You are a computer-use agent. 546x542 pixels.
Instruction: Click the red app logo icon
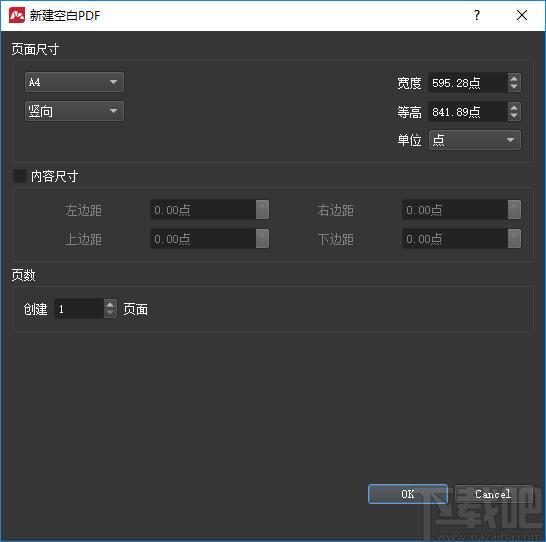[17, 15]
